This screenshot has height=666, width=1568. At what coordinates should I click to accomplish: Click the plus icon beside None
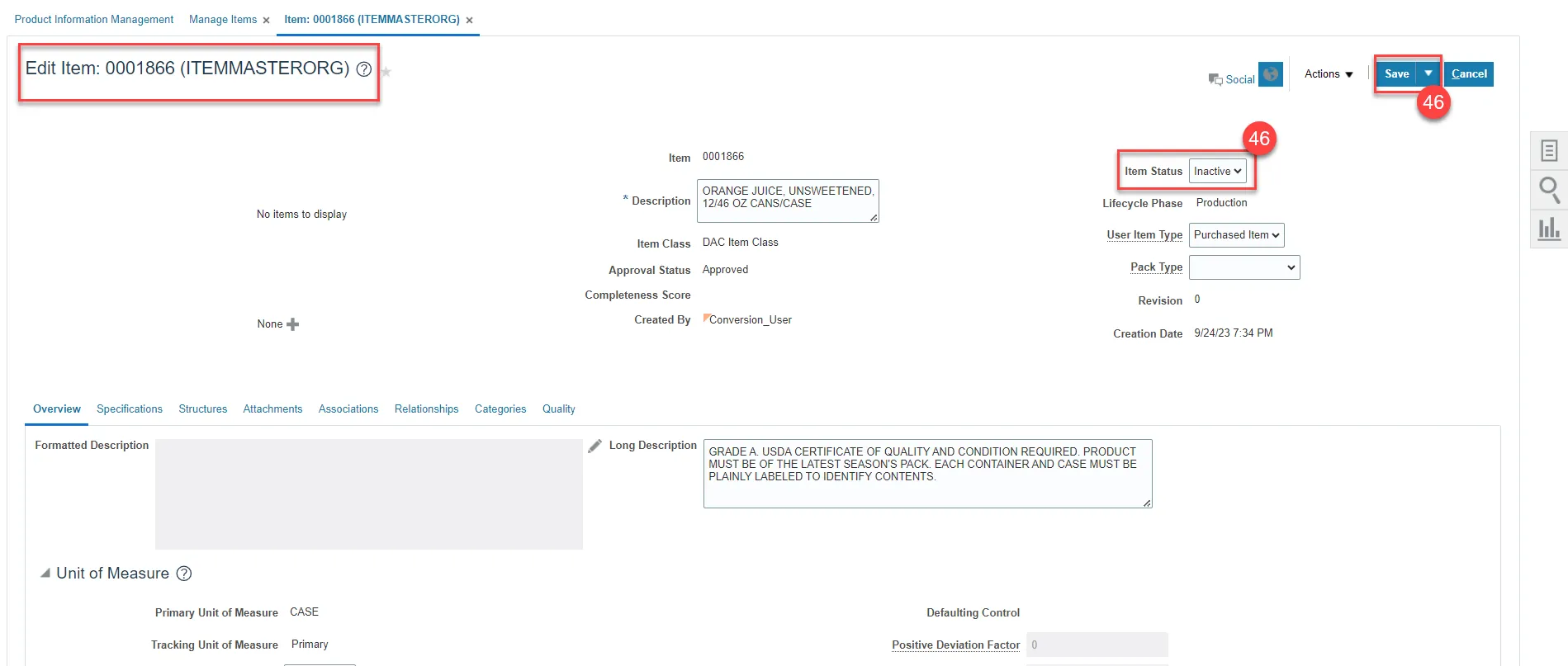click(292, 324)
